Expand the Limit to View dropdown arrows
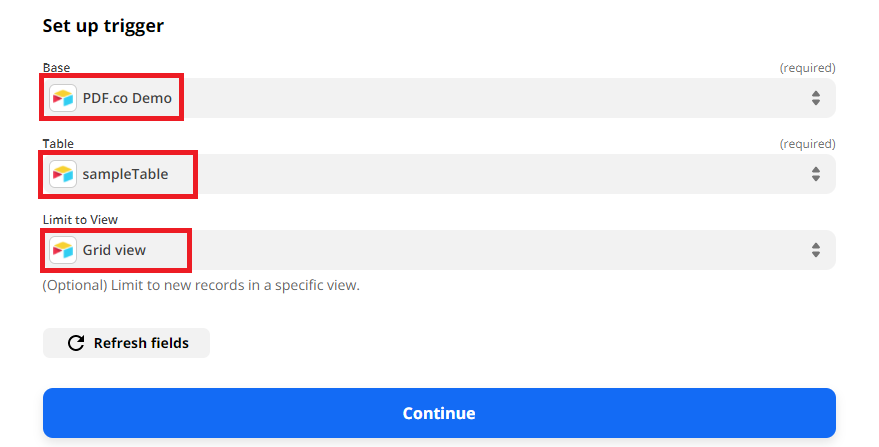 [816, 250]
